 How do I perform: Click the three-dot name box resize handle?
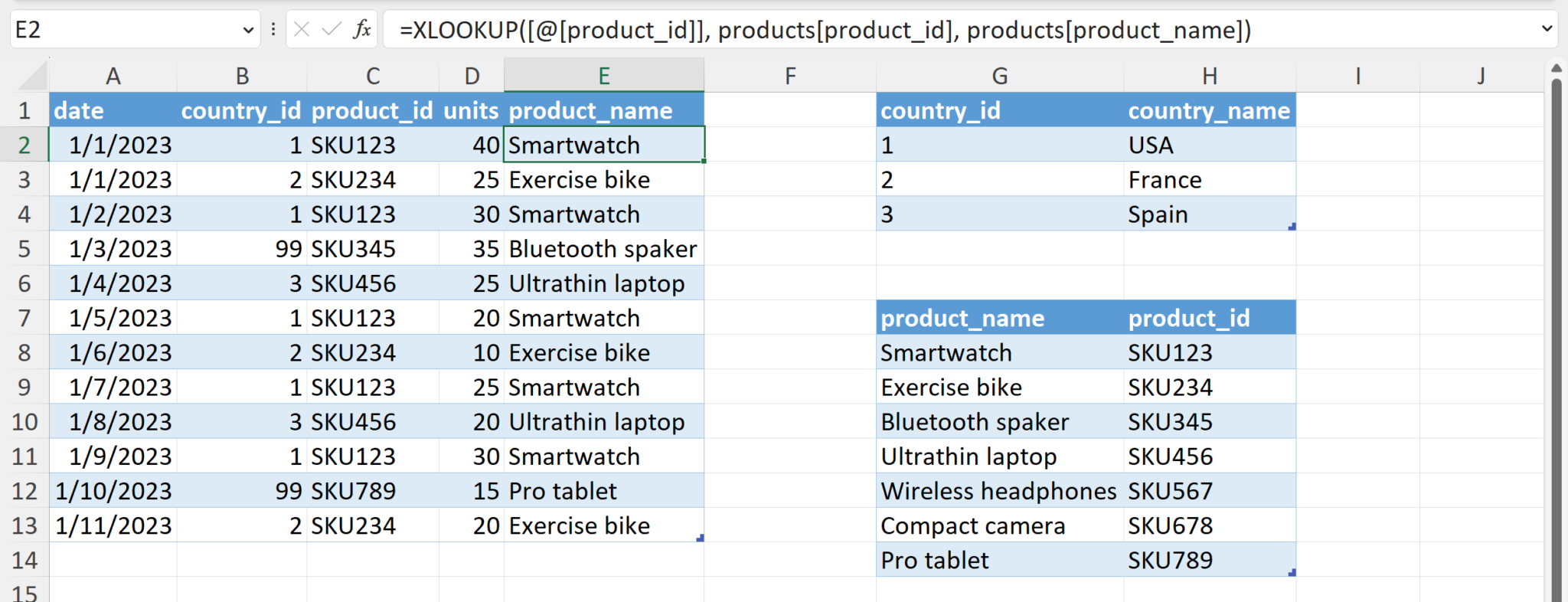tap(273, 30)
